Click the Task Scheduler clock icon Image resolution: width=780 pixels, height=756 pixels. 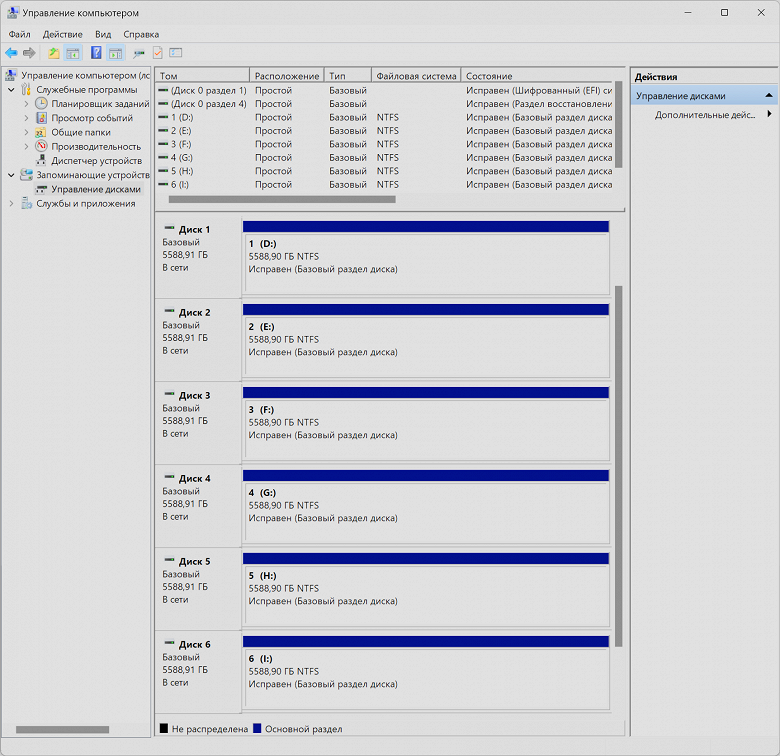point(41,104)
